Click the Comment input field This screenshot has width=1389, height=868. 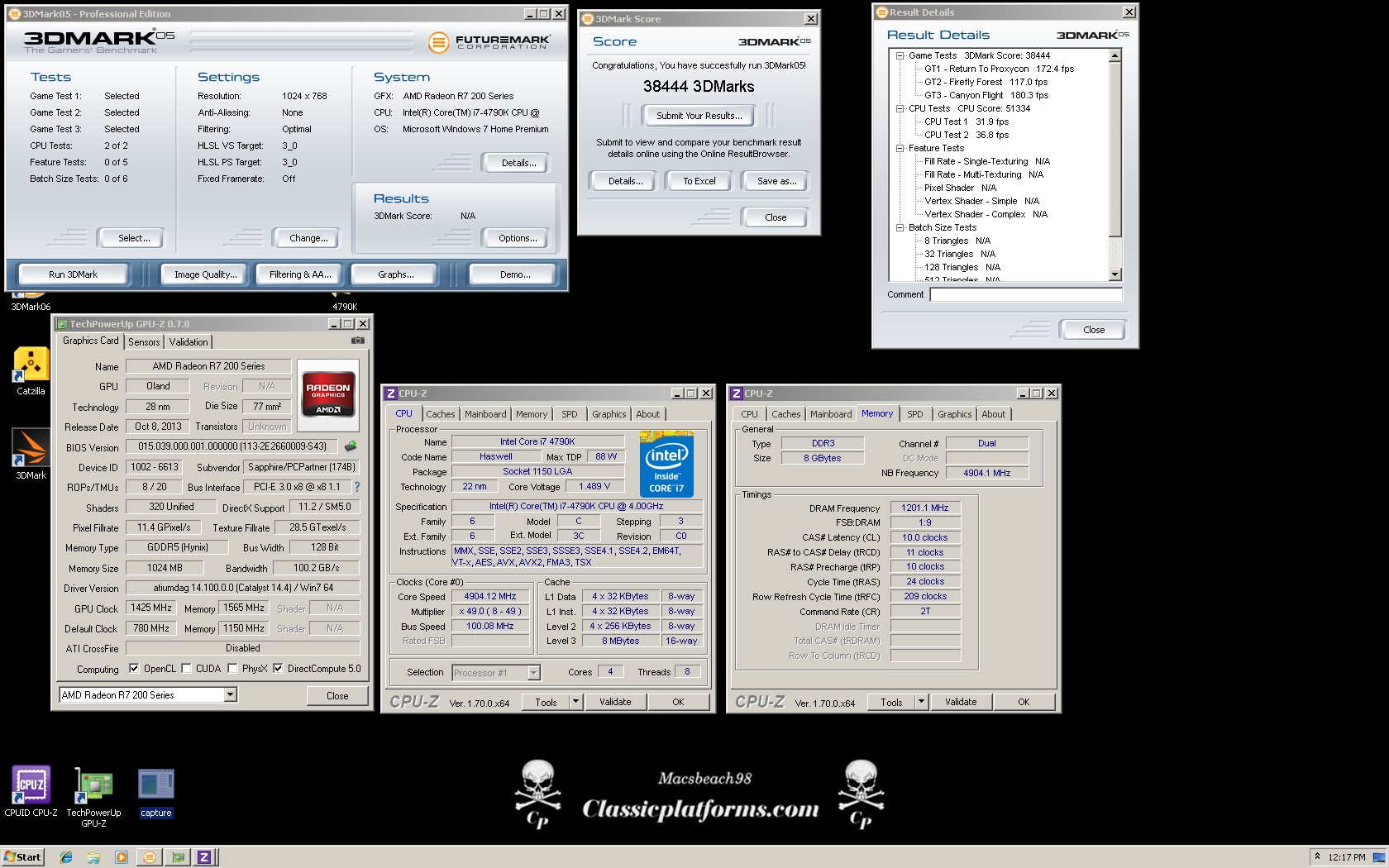pos(1026,294)
